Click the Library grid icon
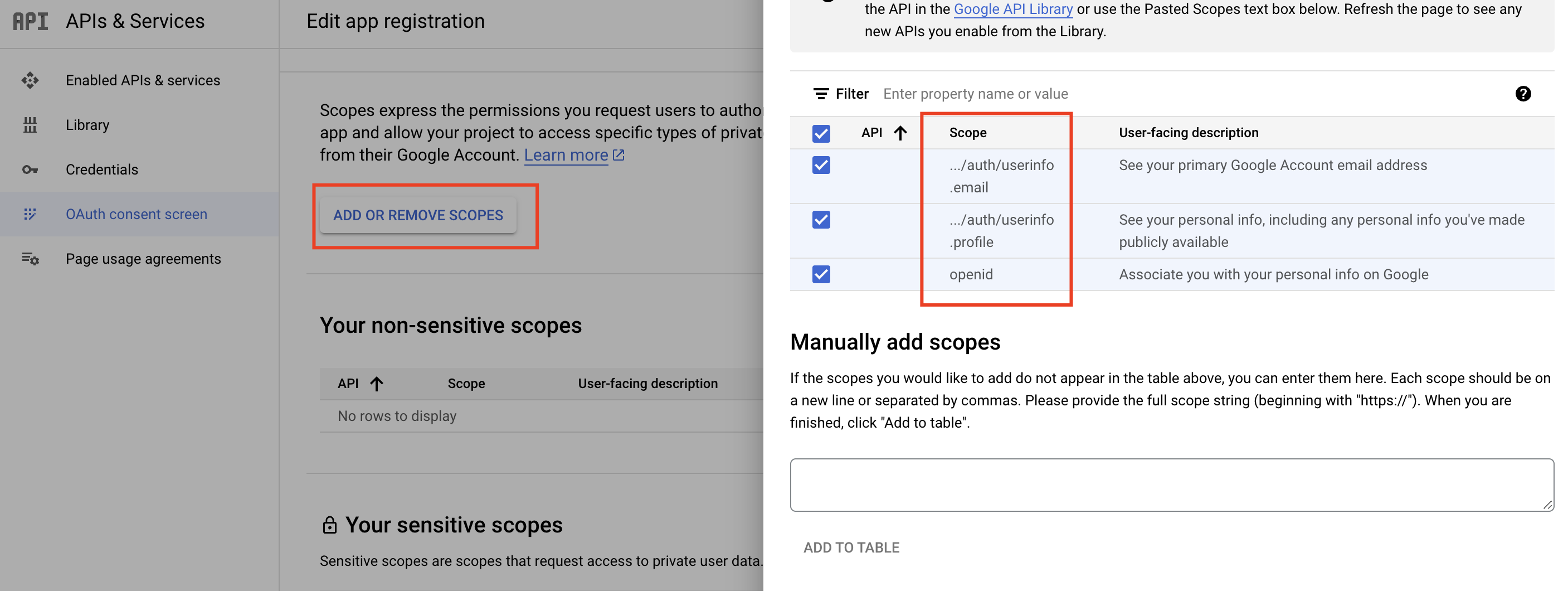The width and height of the screenshot is (1568, 591). 30,125
